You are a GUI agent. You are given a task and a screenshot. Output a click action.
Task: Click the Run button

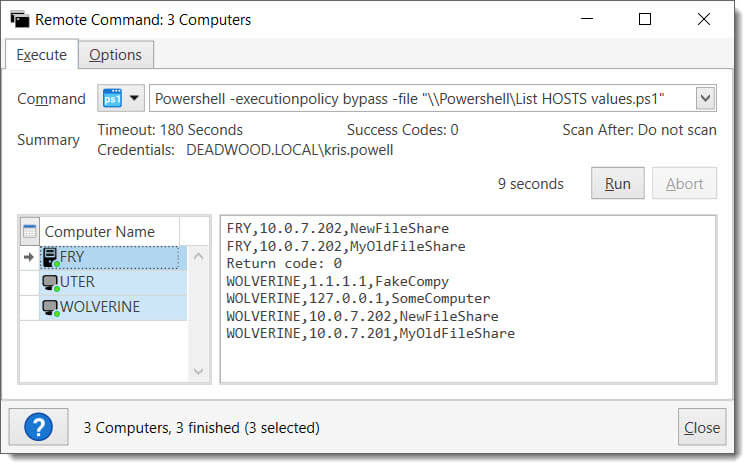[x=618, y=184]
